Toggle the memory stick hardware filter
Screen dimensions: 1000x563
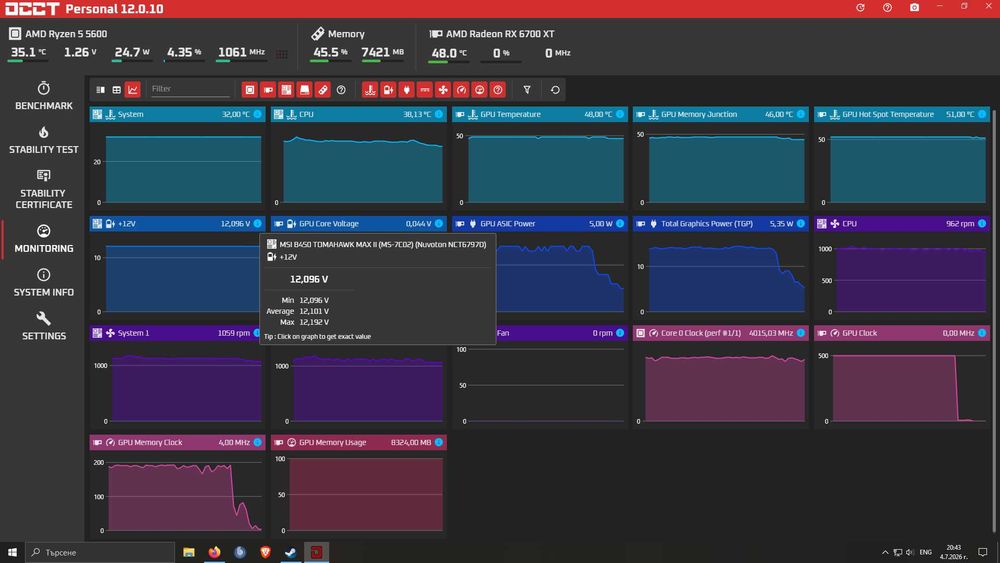click(x=323, y=90)
